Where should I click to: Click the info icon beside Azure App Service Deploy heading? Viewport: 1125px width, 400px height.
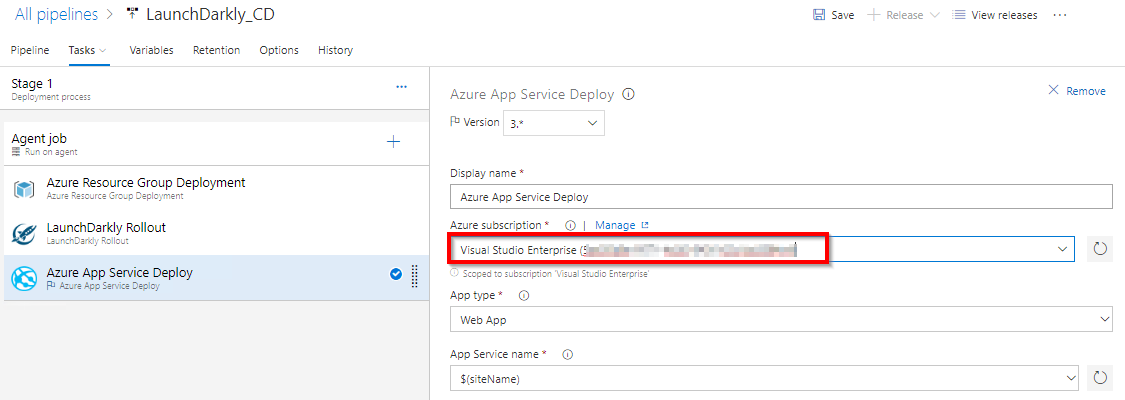tap(629, 94)
